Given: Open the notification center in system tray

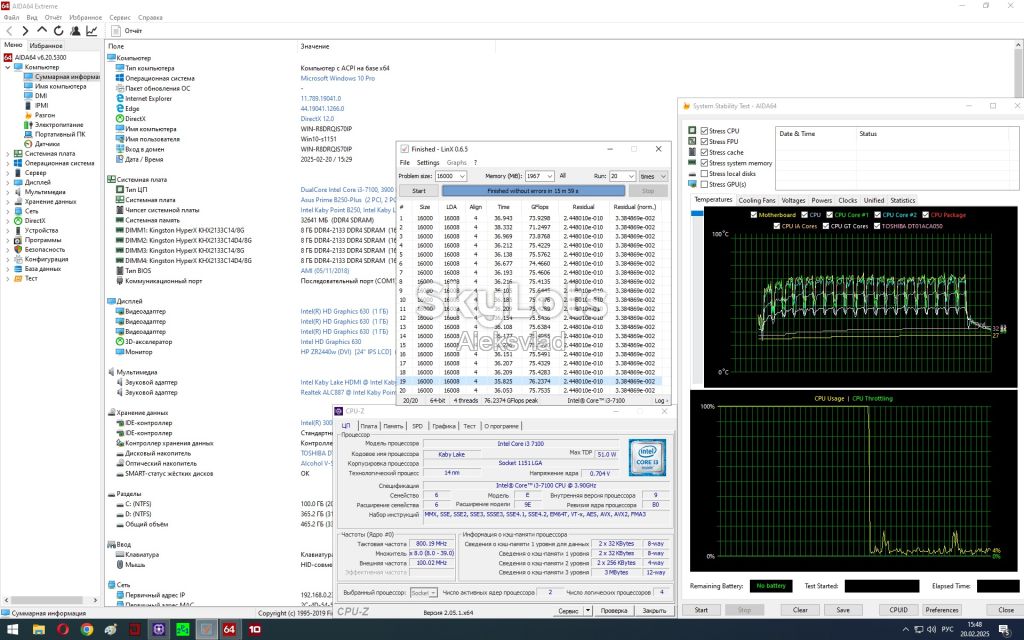Looking at the screenshot, I should pyautogui.click(x=1004, y=630).
